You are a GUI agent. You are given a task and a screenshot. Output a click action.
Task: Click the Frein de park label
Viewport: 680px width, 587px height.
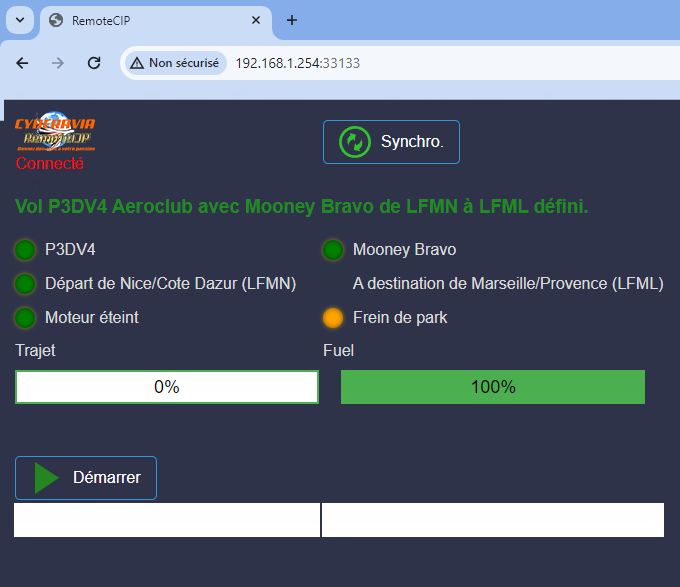coord(400,317)
